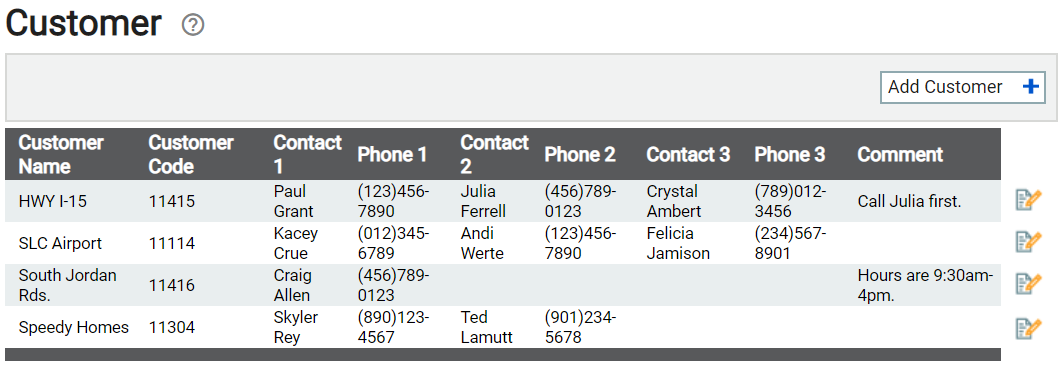The height and width of the screenshot is (368, 1063).
Task: Edit the South Jordan Rds. customer record
Action: (1028, 285)
